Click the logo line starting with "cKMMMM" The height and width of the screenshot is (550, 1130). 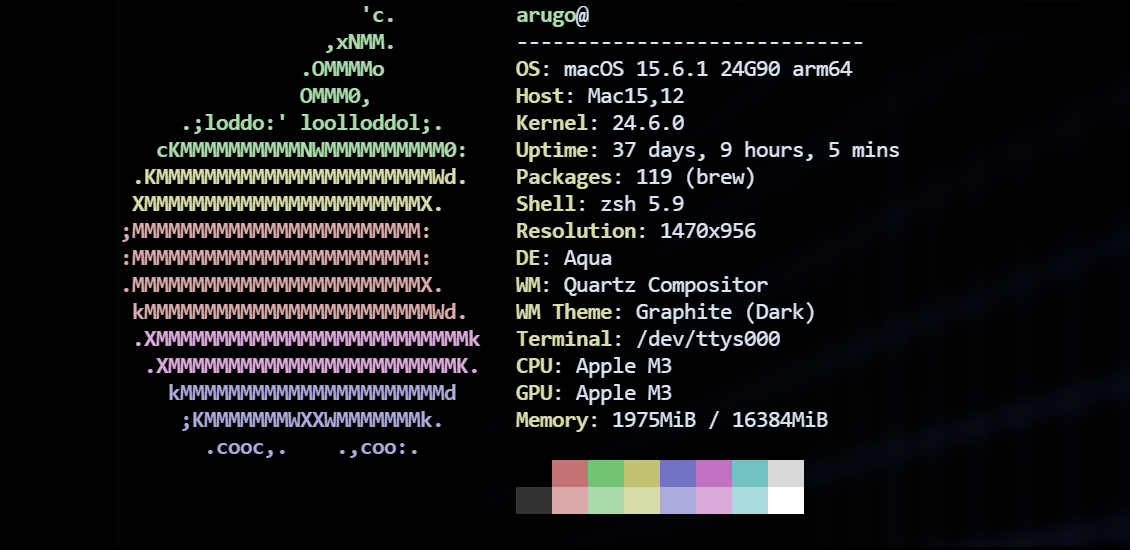pyautogui.click(x=312, y=150)
